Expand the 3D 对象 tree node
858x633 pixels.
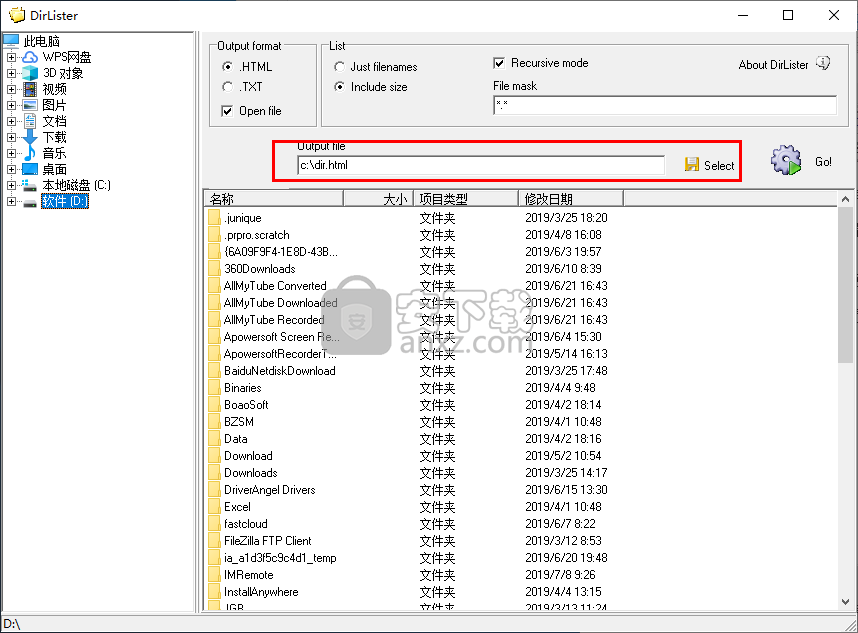click(11, 73)
